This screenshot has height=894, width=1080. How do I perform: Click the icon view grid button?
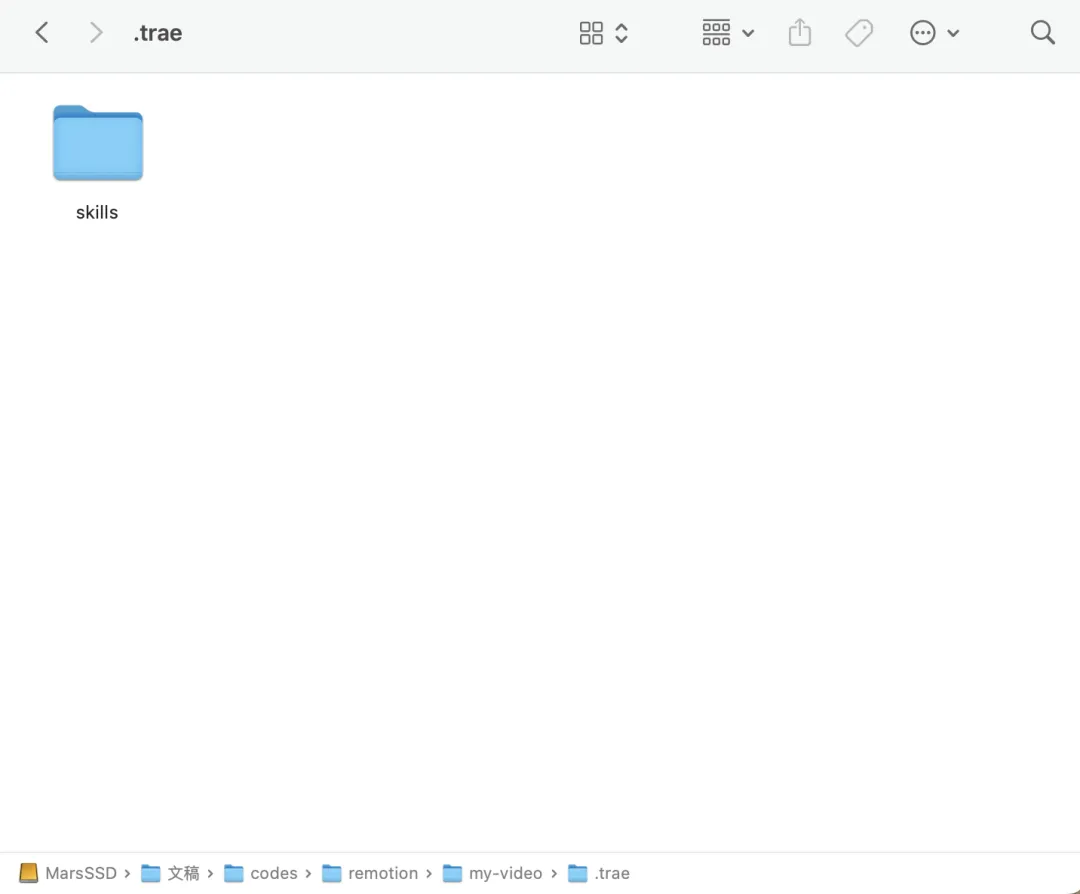591,33
